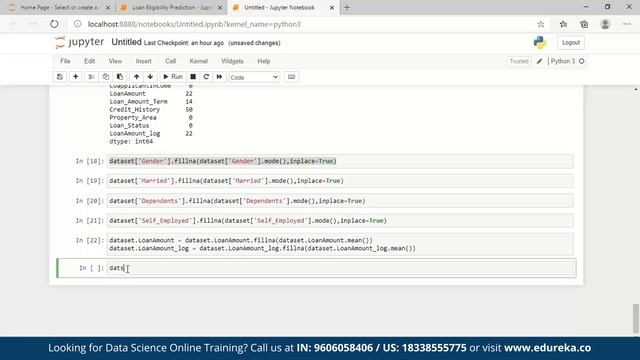Image resolution: width=640 pixels, height=360 pixels.
Task: Open the View menu
Action: (115, 61)
